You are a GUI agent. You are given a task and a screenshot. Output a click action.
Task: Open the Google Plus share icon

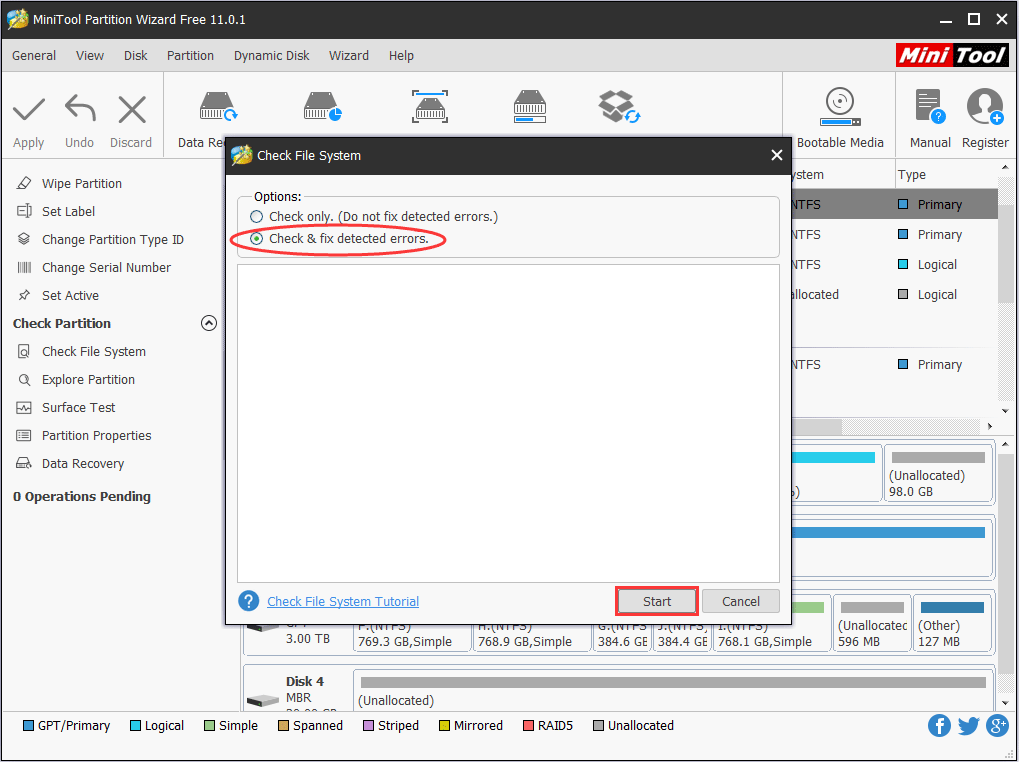pos(997,726)
